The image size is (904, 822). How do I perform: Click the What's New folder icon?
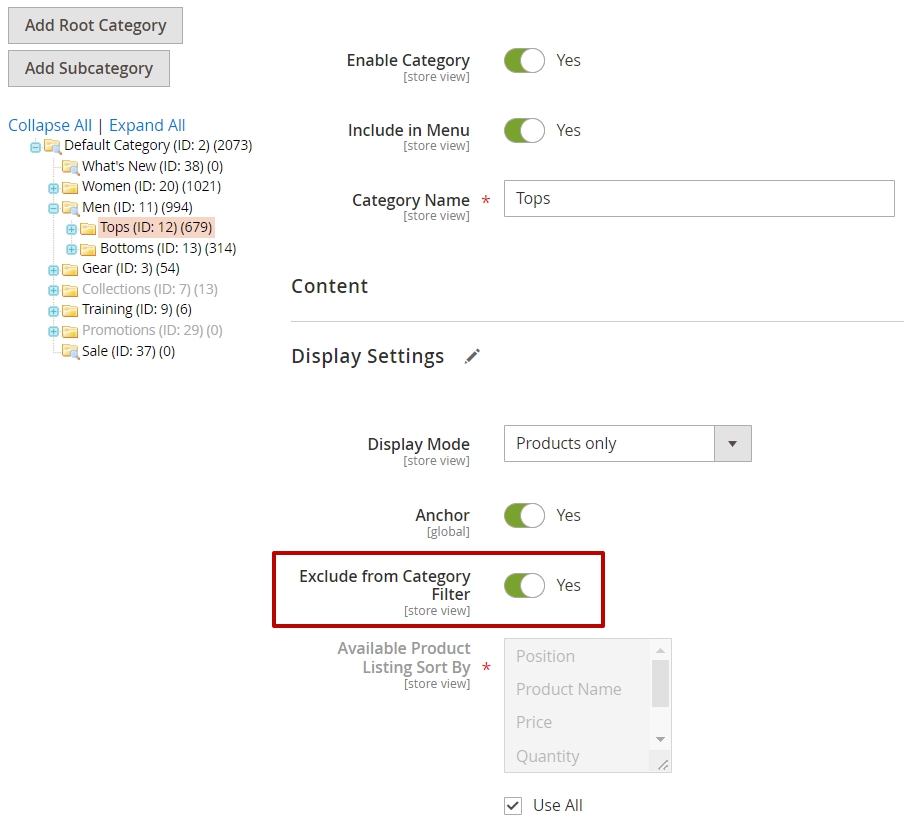click(70, 167)
